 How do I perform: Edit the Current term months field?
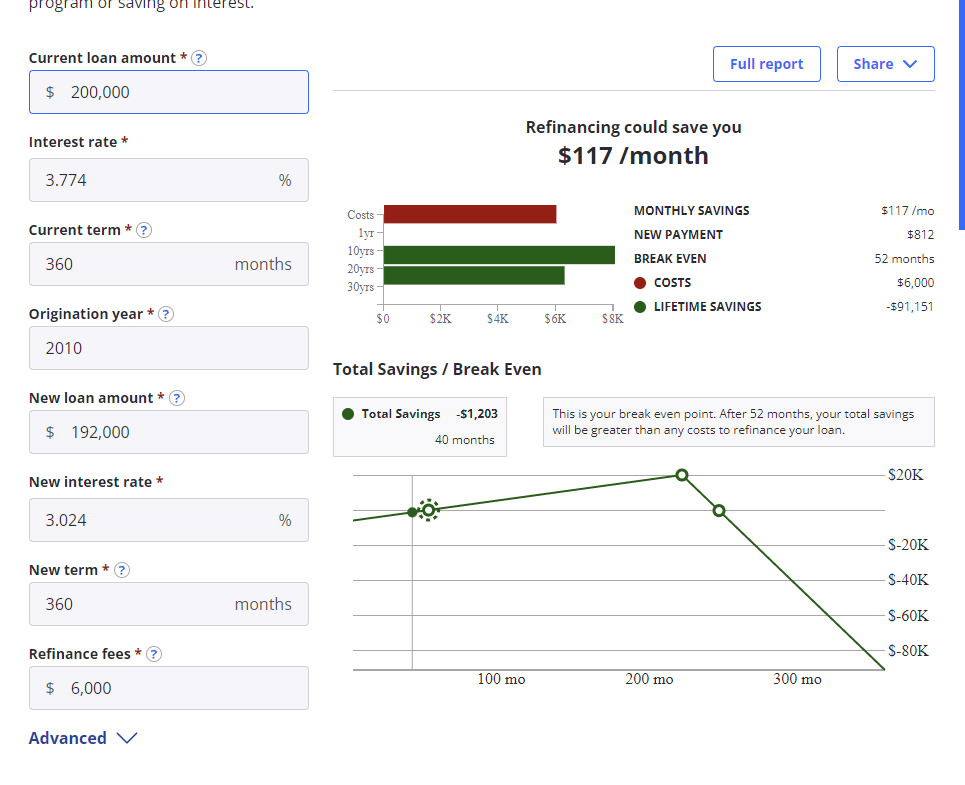pyautogui.click(x=169, y=264)
